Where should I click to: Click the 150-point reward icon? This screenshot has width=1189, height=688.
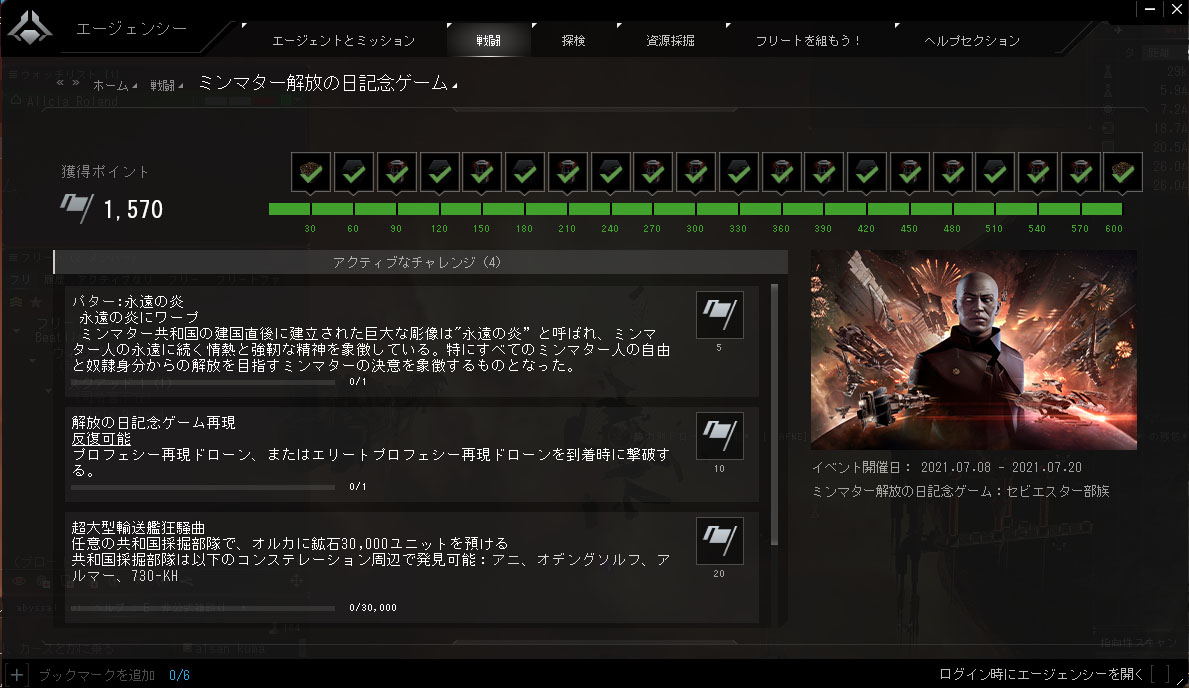(482, 172)
